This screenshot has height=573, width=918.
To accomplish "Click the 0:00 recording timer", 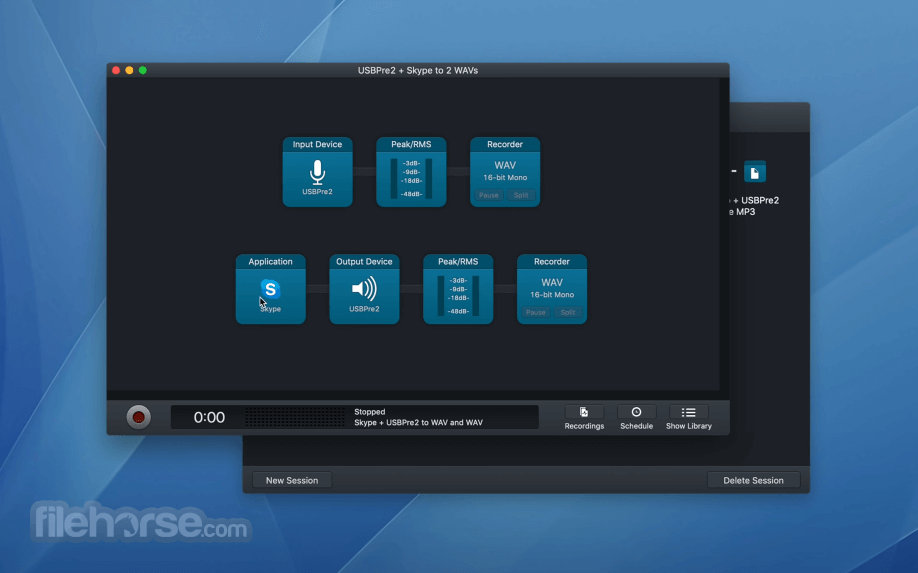I will click(x=209, y=417).
